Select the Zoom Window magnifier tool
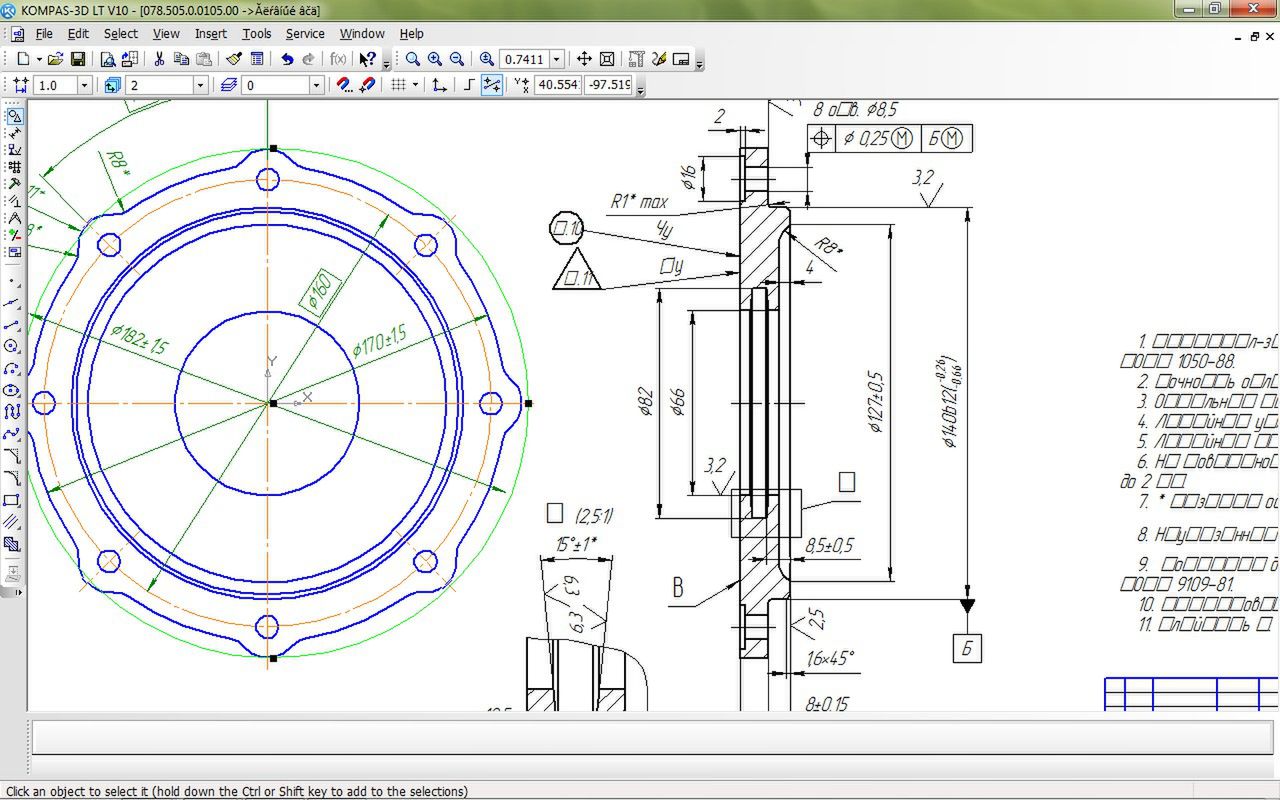Screen dimensions: 1280x800 [x=413, y=59]
